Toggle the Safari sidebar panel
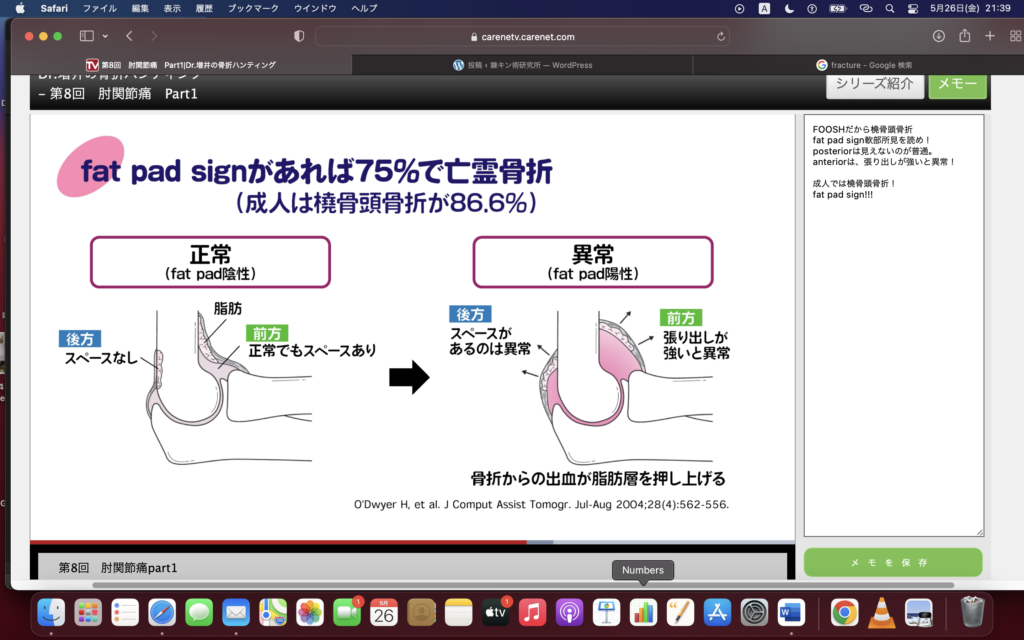This screenshot has height=640, width=1024. point(86,36)
